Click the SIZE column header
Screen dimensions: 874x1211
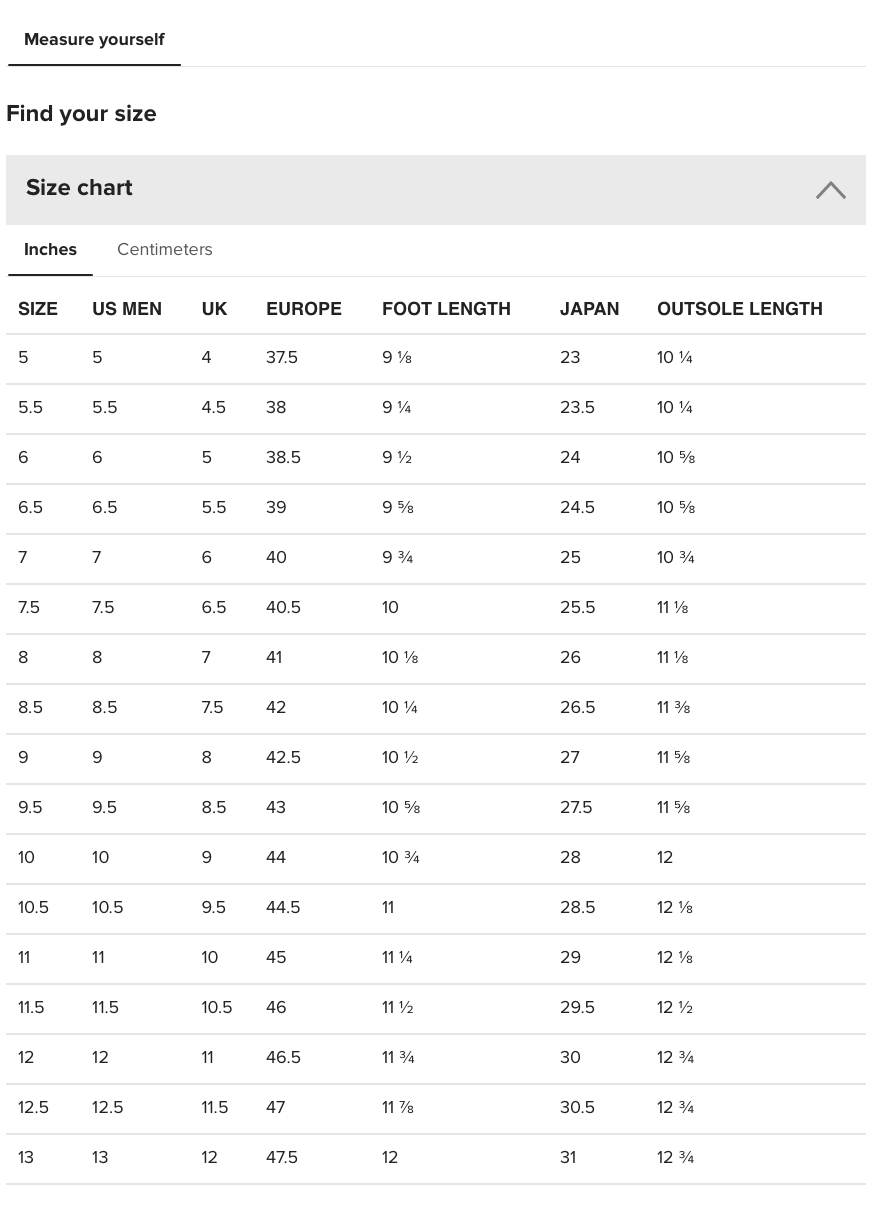click(x=38, y=309)
